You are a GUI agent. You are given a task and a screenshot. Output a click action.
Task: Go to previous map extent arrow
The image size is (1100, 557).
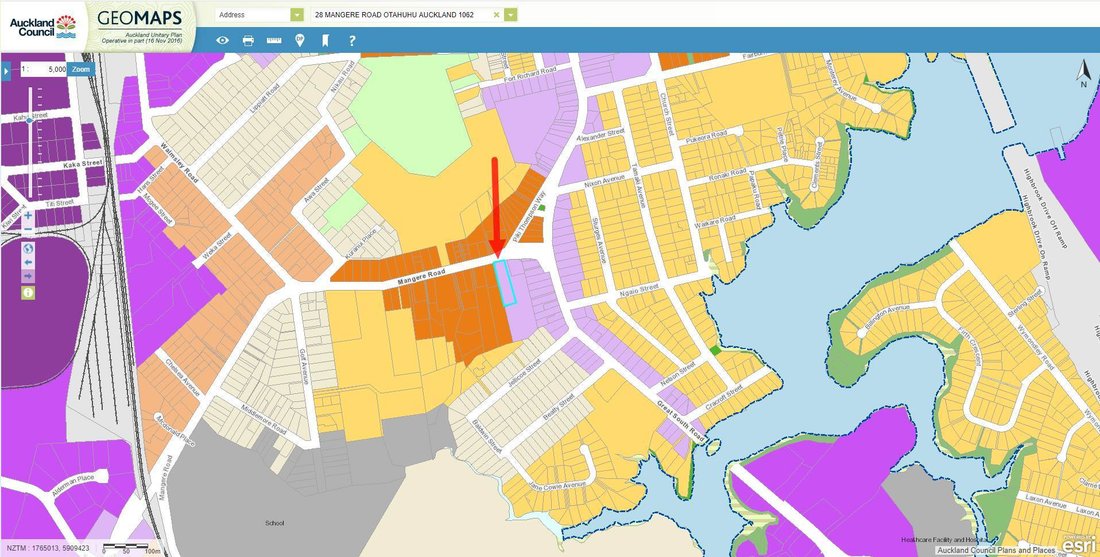pos(28,262)
